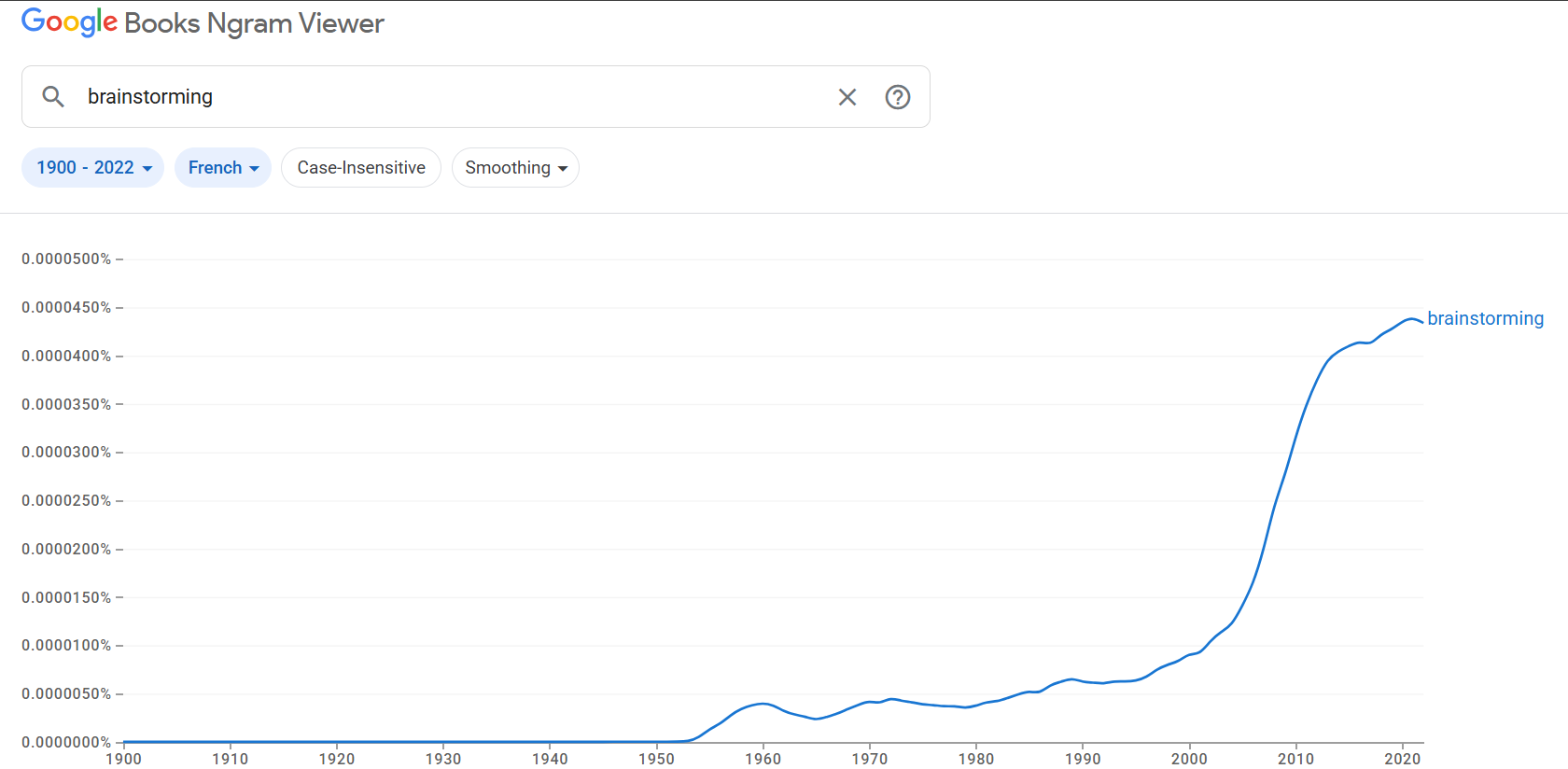1568x769 pixels.
Task: Click the 1910 label on the x-axis
Action: pos(231,759)
